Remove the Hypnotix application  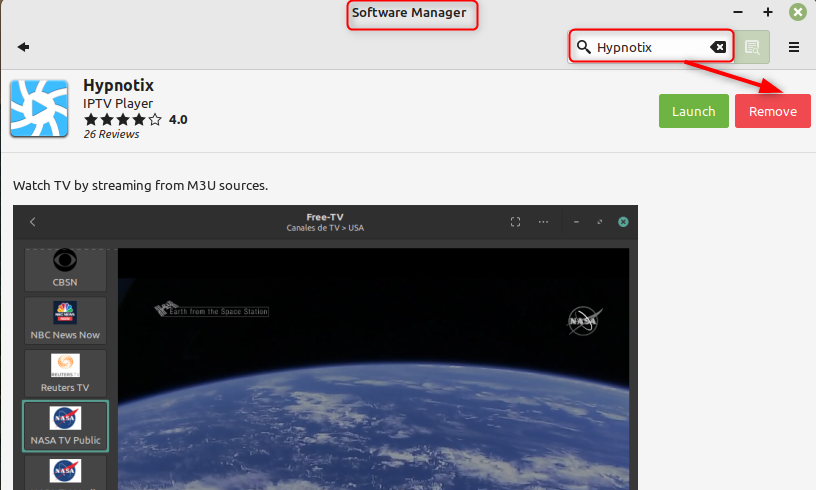click(x=773, y=111)
